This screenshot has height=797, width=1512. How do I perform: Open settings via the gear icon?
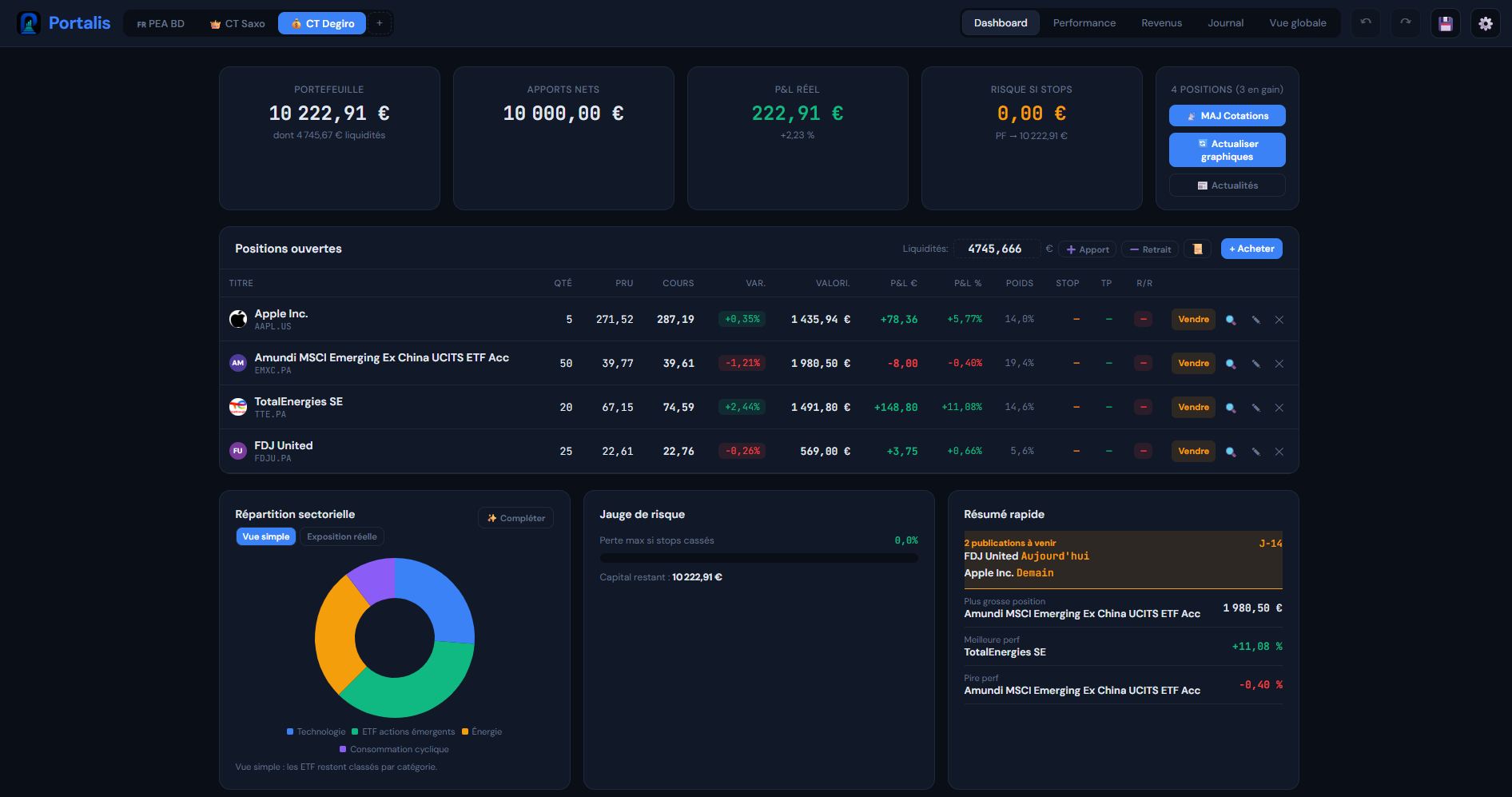point(1486,23)
